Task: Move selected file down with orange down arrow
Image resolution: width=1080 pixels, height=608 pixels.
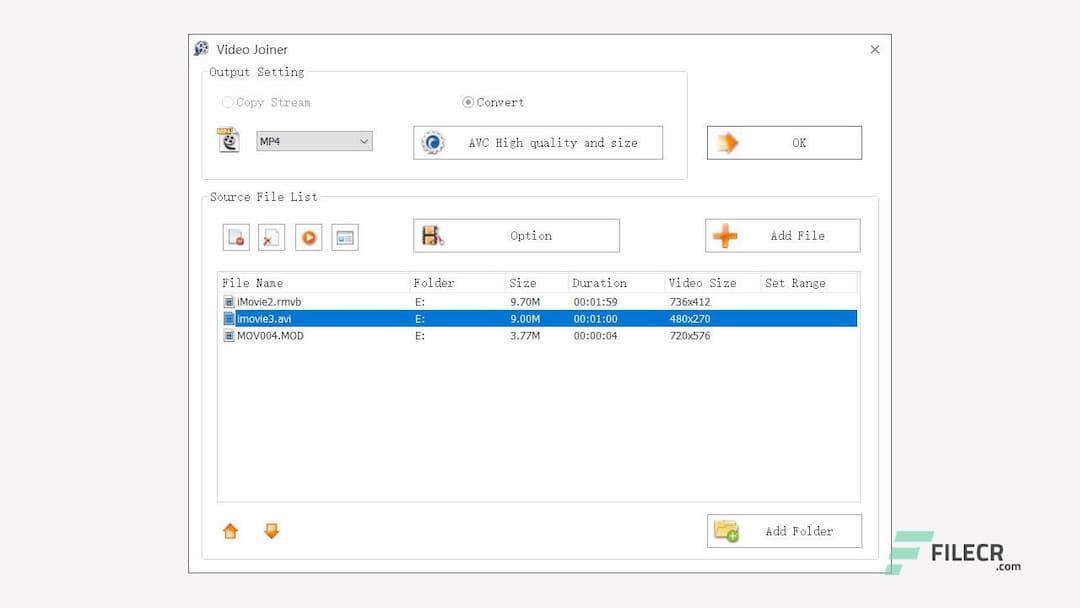Action: [x=271, y=531]
